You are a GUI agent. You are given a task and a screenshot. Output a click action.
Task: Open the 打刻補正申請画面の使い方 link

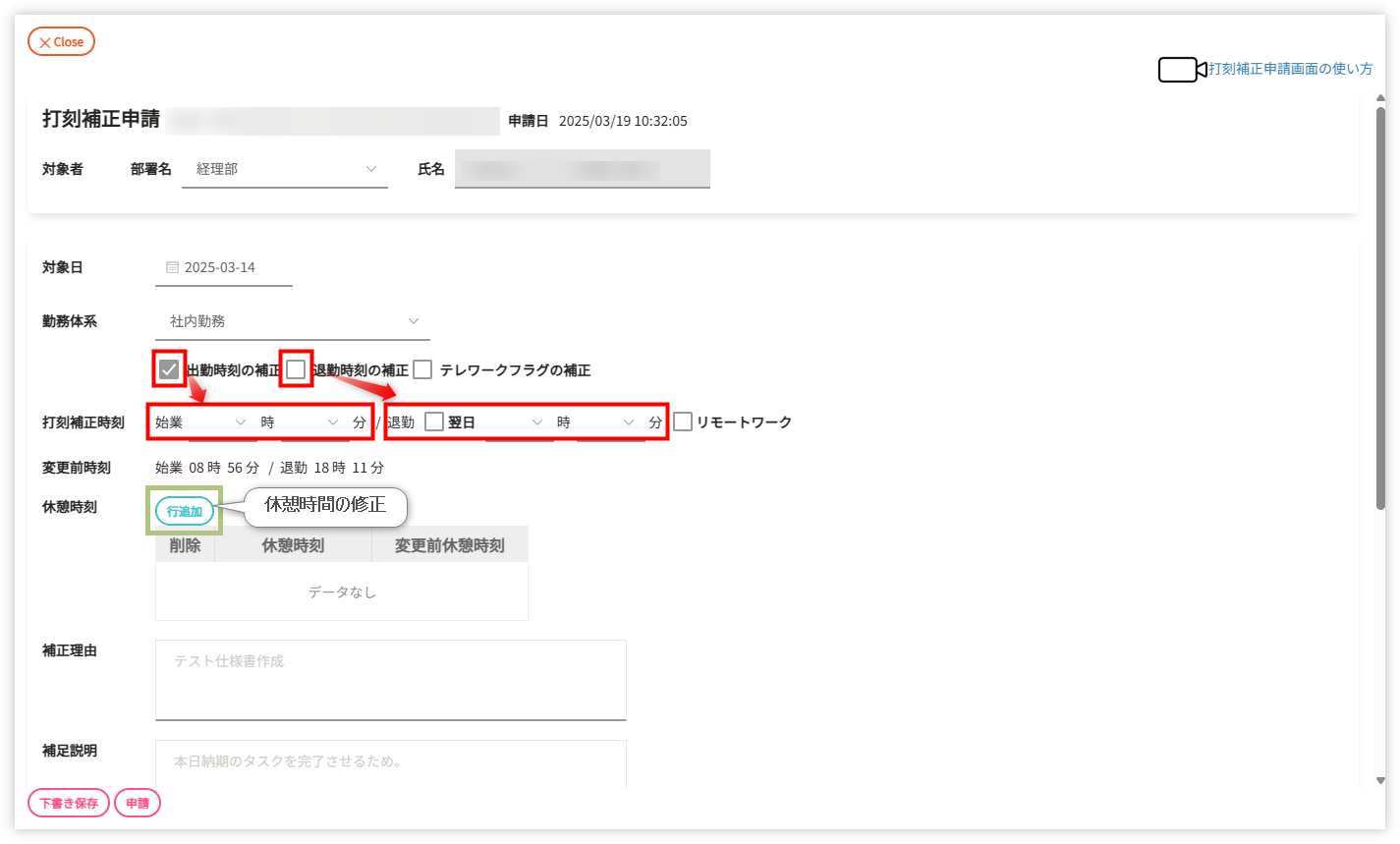pos(1290,70)
